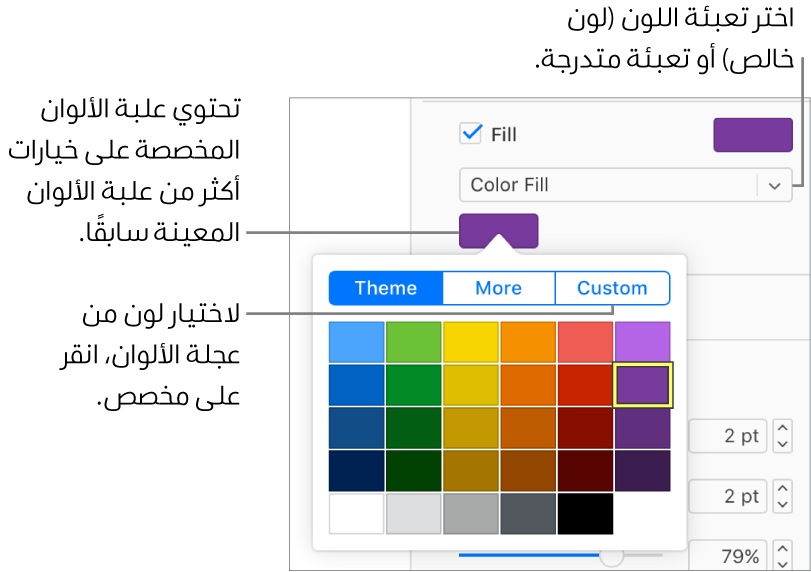The image size is (811, 572).
Task: Choose the burnt orange swatch in third row
Action: (528, 428)
